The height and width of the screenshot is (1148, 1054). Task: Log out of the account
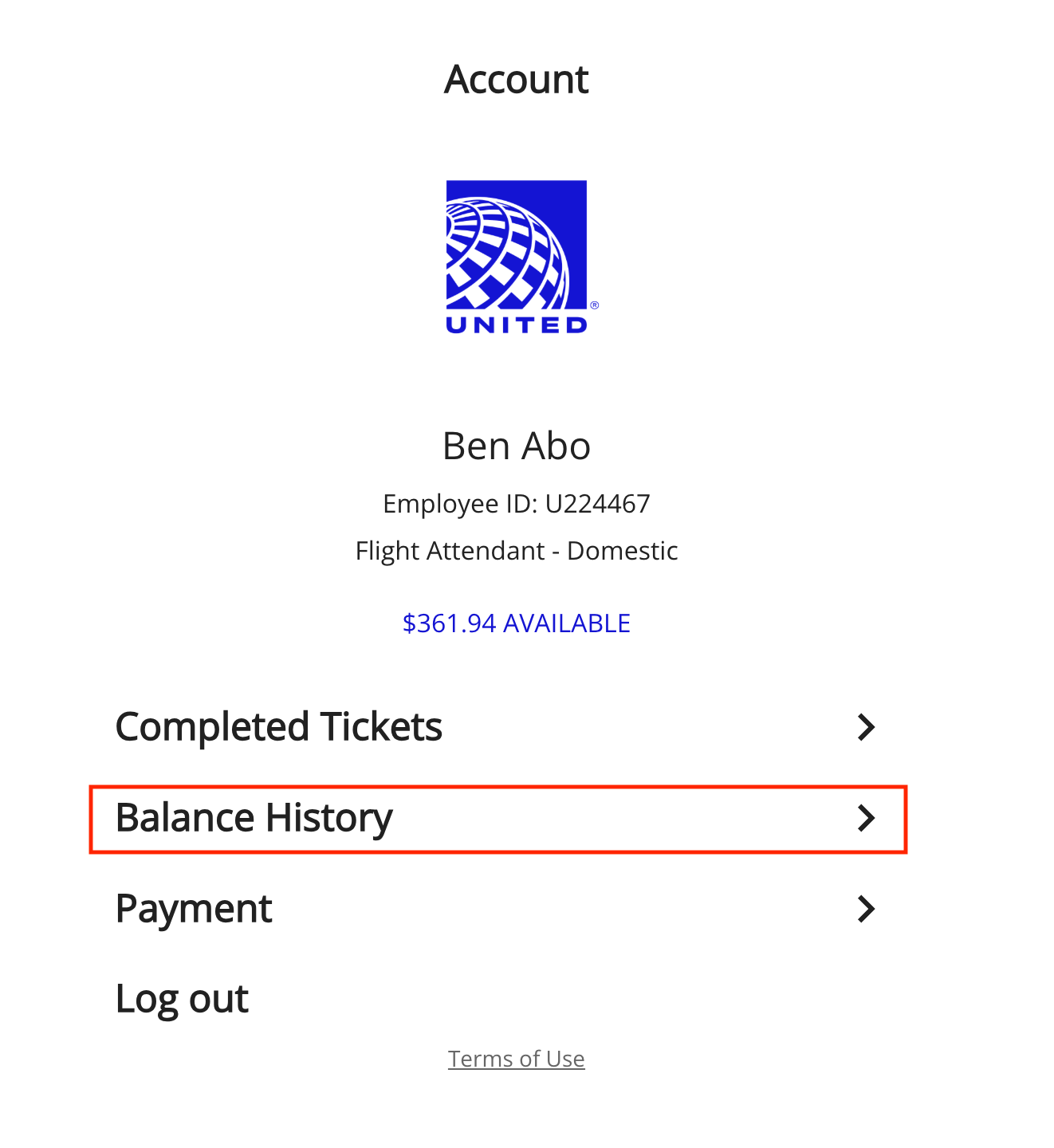[x=183, y=999]
